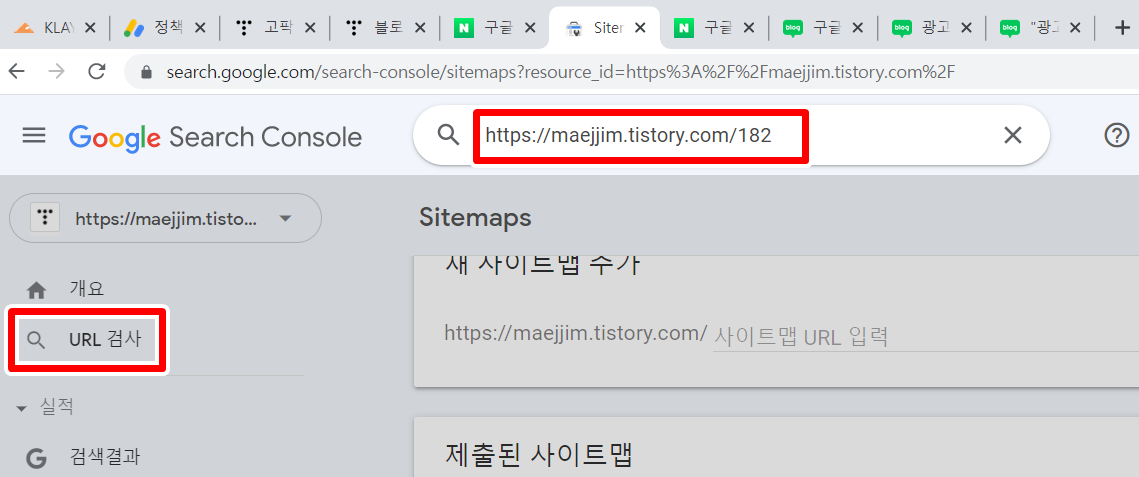
Task: Close the KLAY browser tab
Action: 90,28
